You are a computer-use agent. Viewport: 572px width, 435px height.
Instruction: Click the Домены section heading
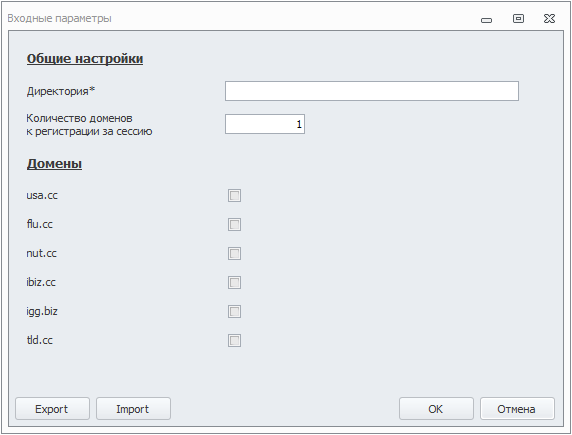pyautogui.click(x=54, y=163)
